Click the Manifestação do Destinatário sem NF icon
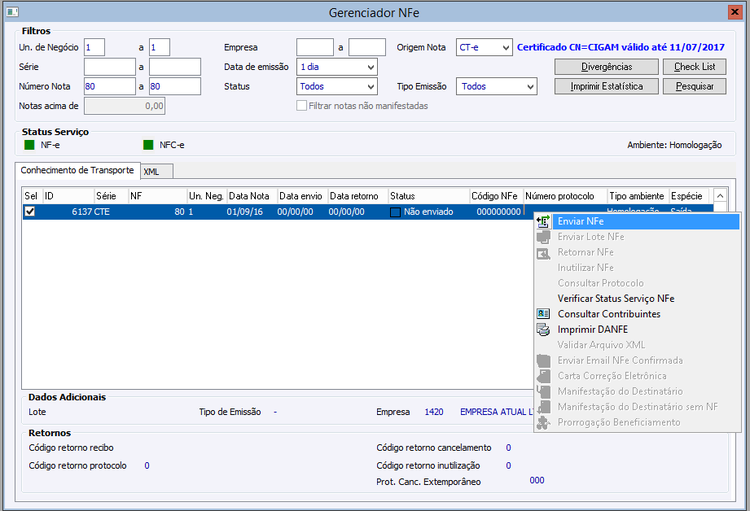 click(543, 407)
